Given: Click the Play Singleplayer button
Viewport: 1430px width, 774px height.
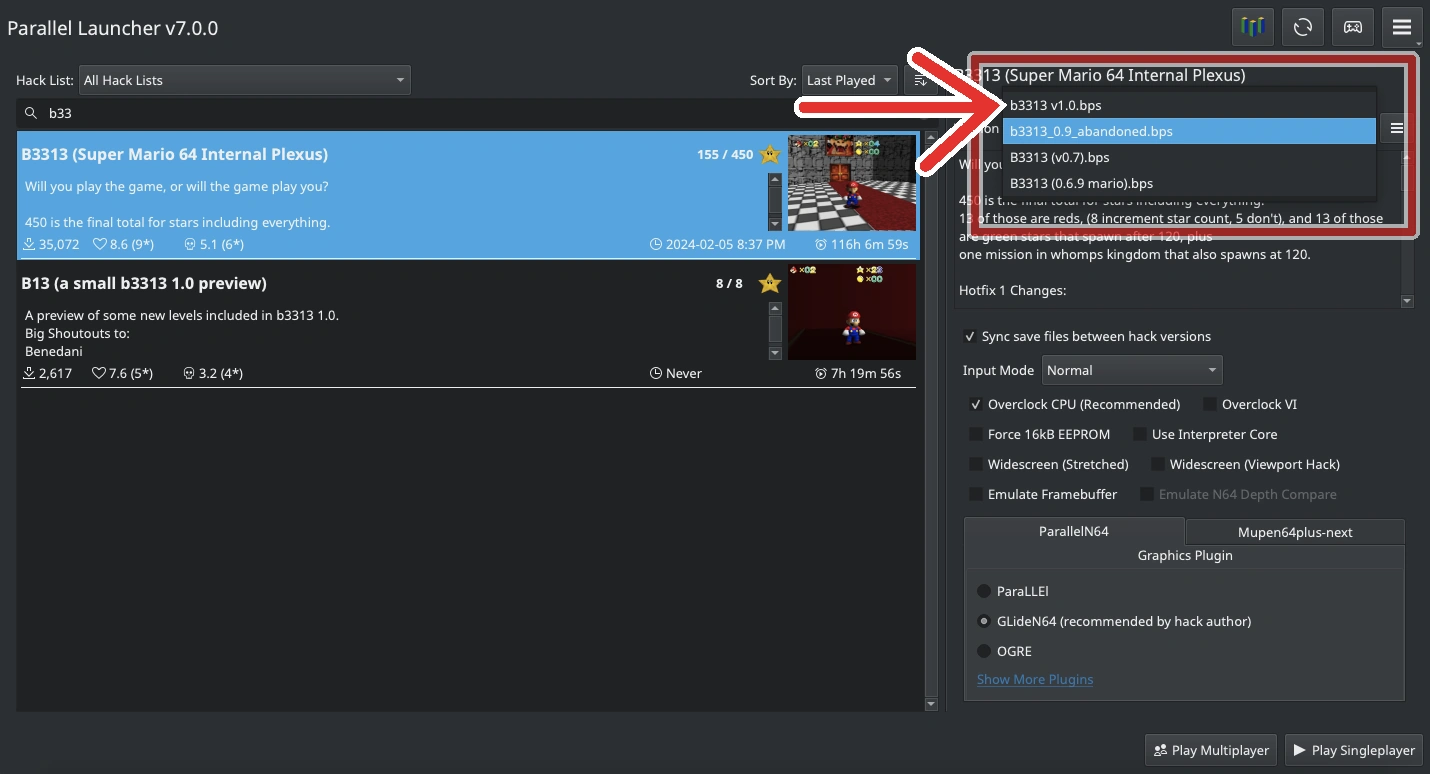Looking at the screenshot, I should coord(1354,750).
